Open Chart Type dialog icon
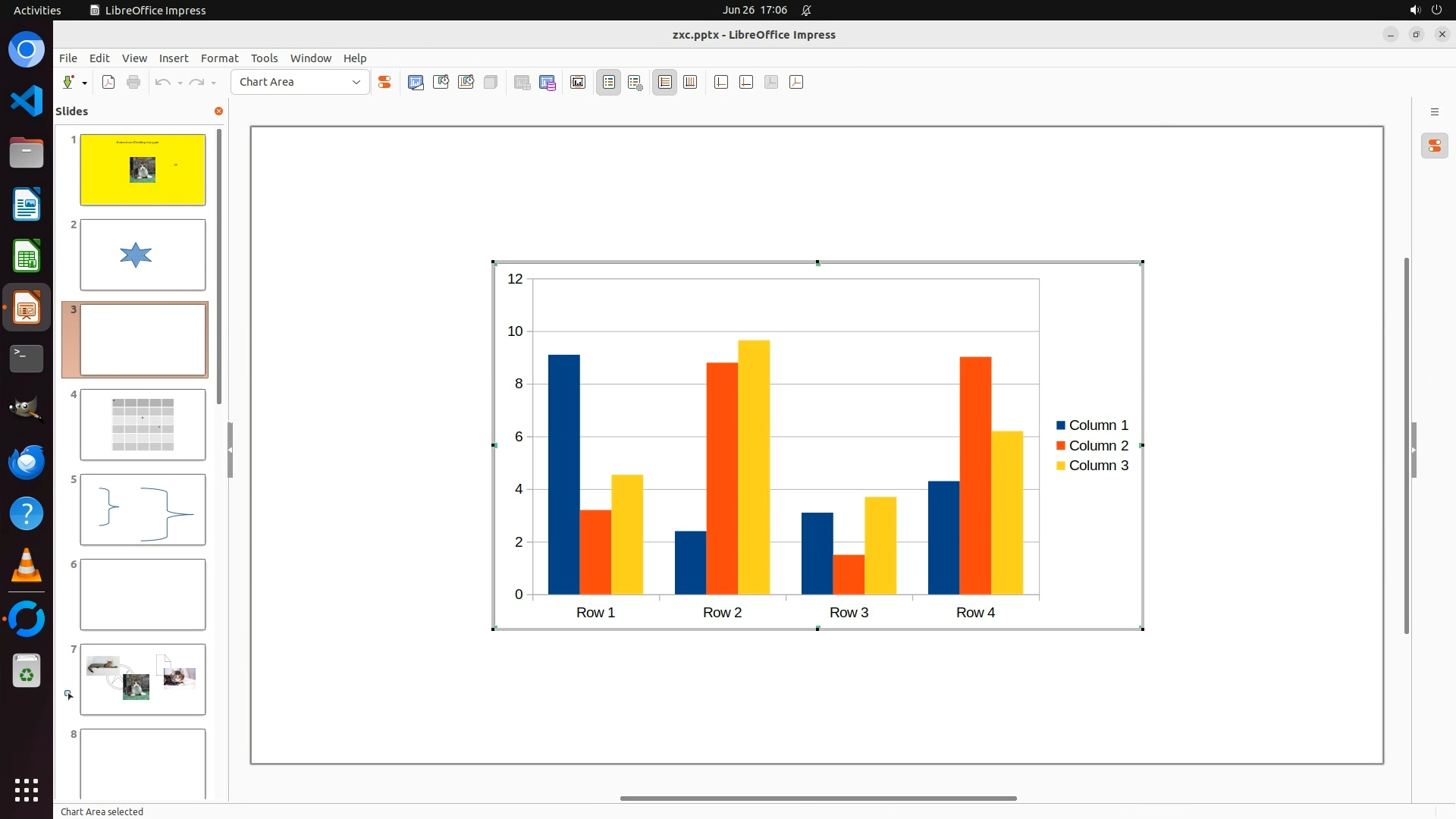Viewport: 1456px width, 819px height. [x=416, y=83]
